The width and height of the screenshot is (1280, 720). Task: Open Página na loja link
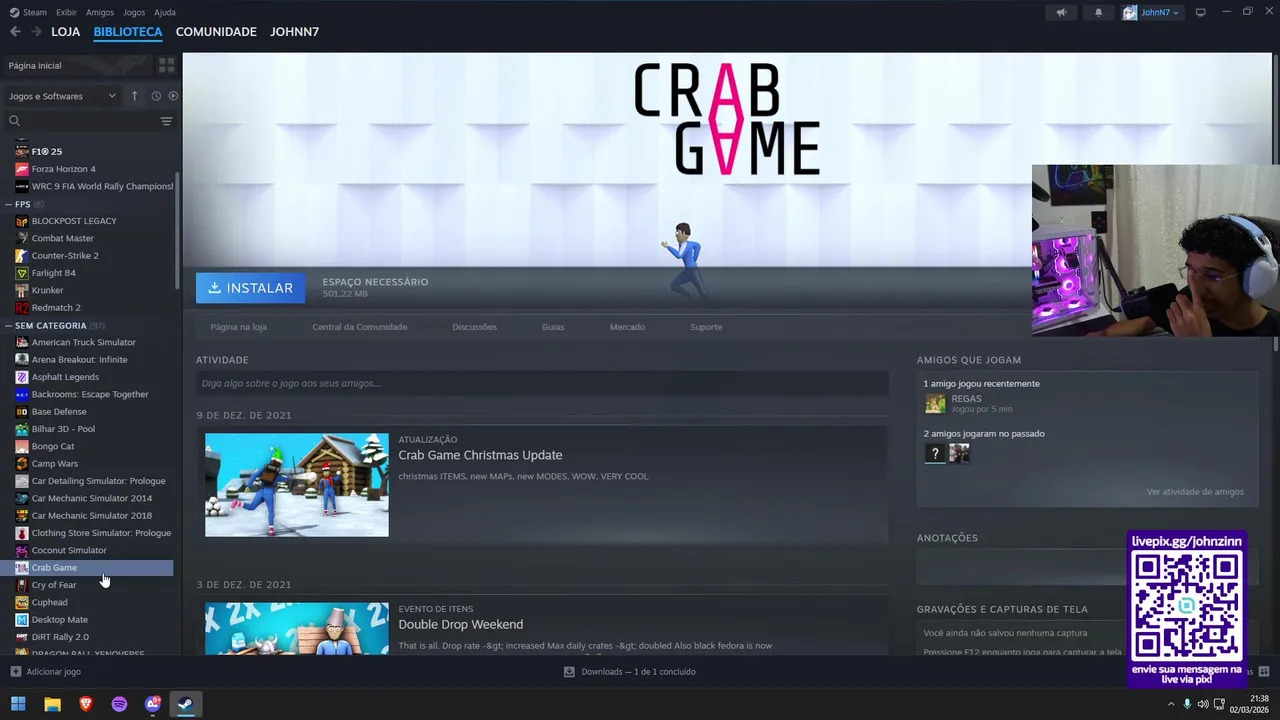pyautogui.click(x=239, y=327)
